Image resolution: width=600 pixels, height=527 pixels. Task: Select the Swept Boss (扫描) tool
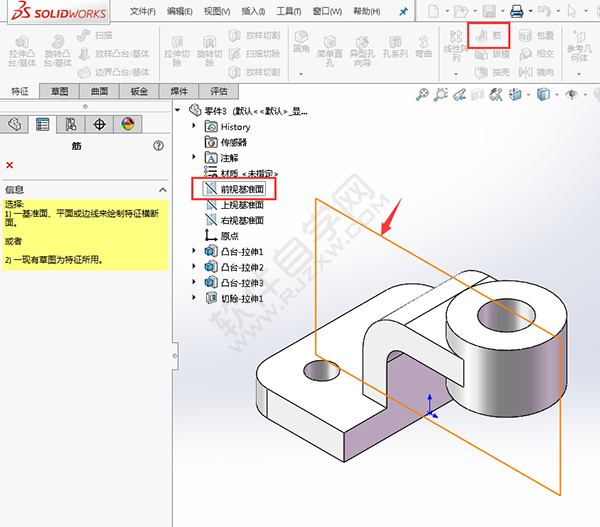(x=94, y=35)
